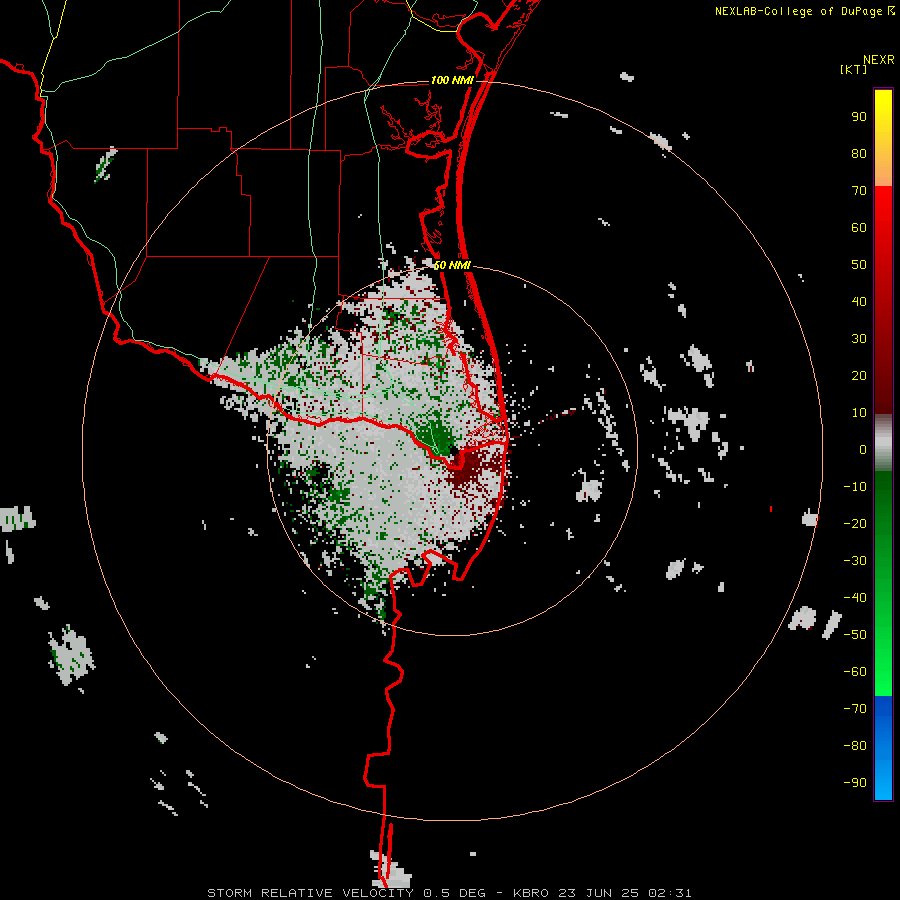
Task: Pick the yellow top segment of color bar
Action: (x=883, y=138)
